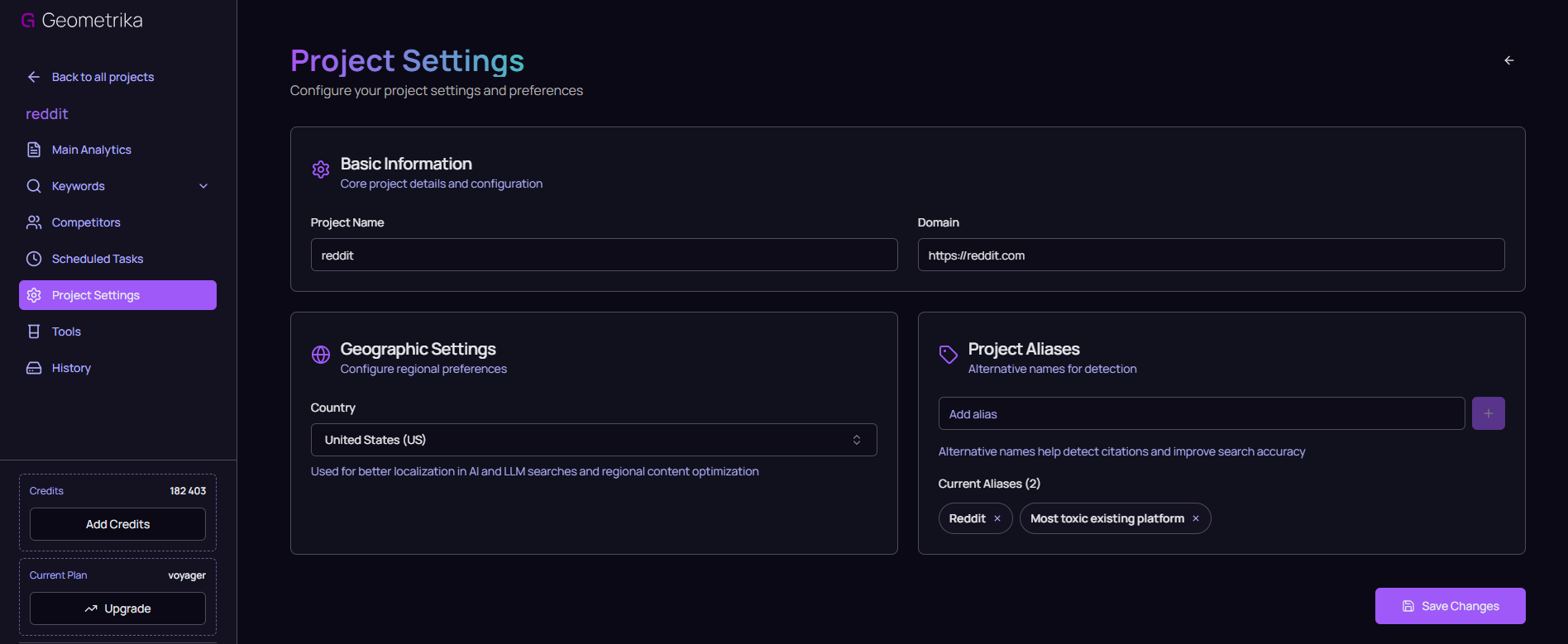Click the Geometrika logo icon

28,21
